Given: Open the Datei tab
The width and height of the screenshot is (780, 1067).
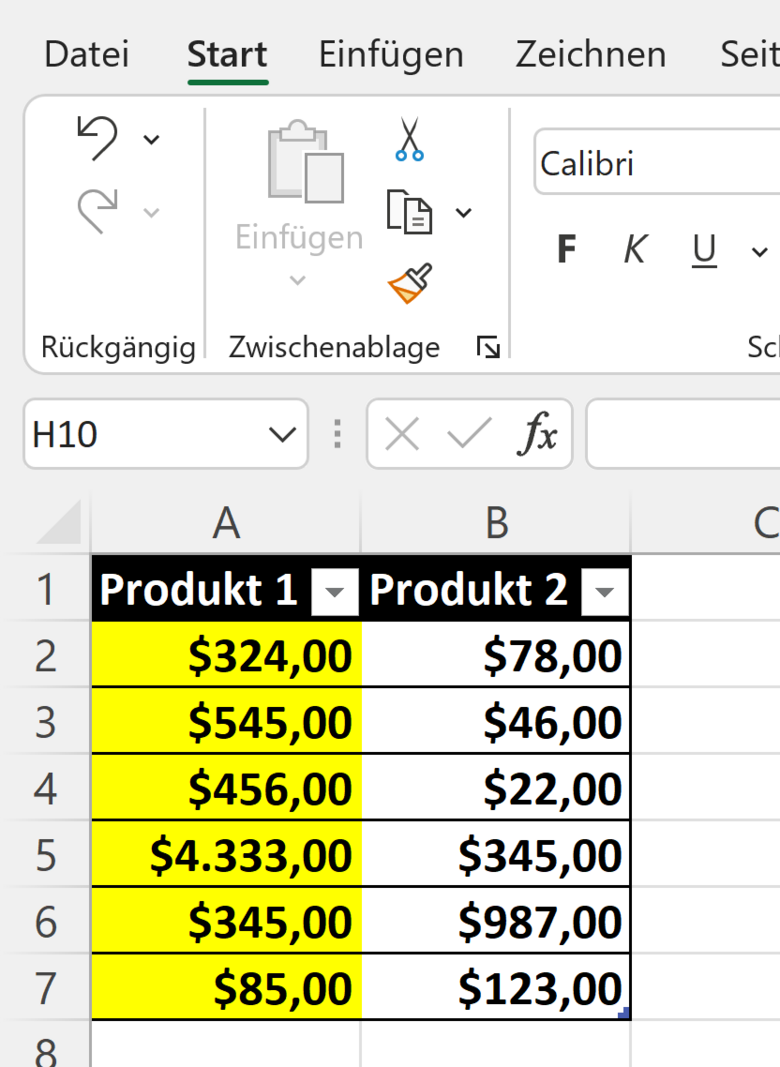Looking at the screenshot, I should (86, 54).
